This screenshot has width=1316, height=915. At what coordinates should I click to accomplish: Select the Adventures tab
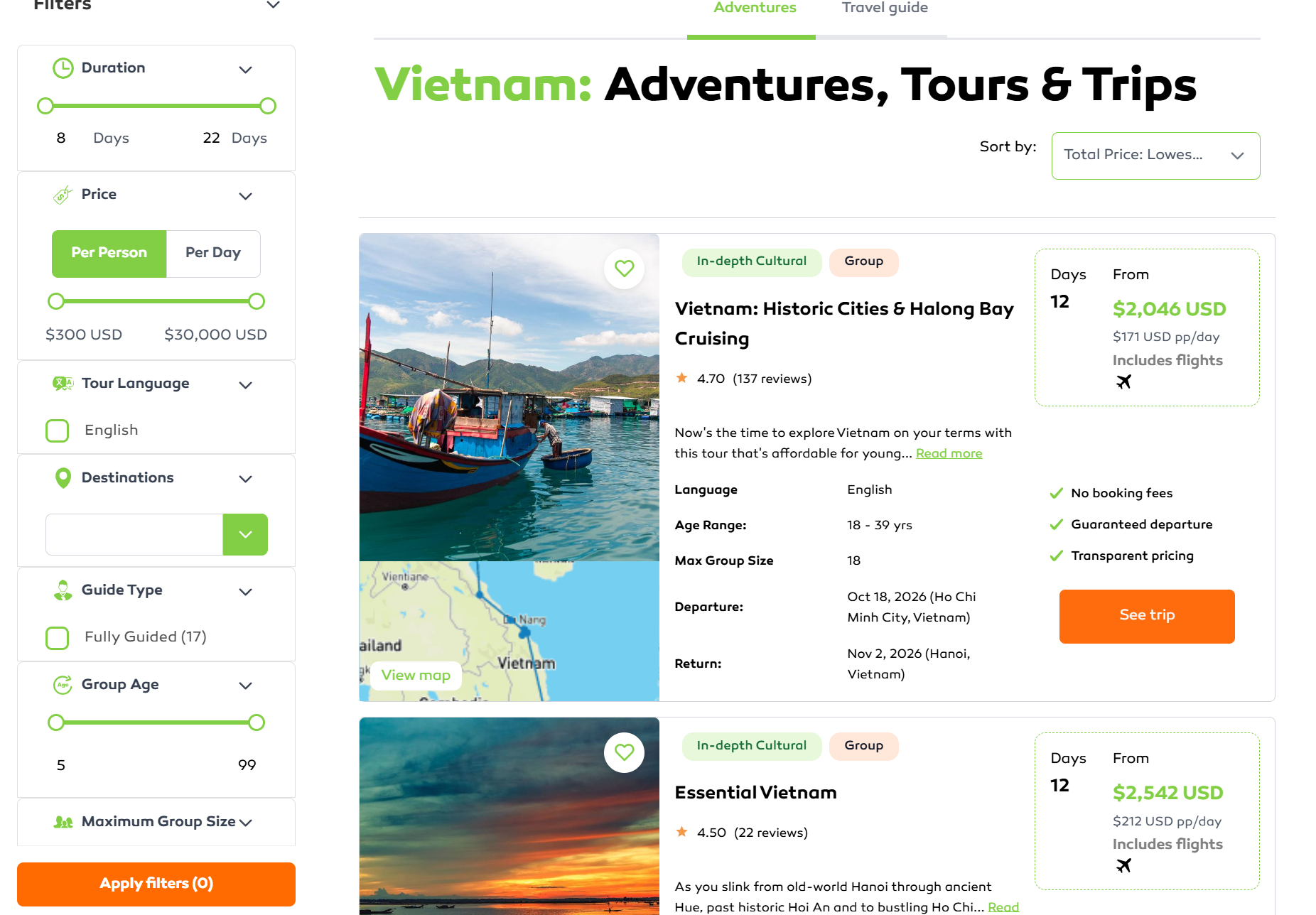coord(755,9)
